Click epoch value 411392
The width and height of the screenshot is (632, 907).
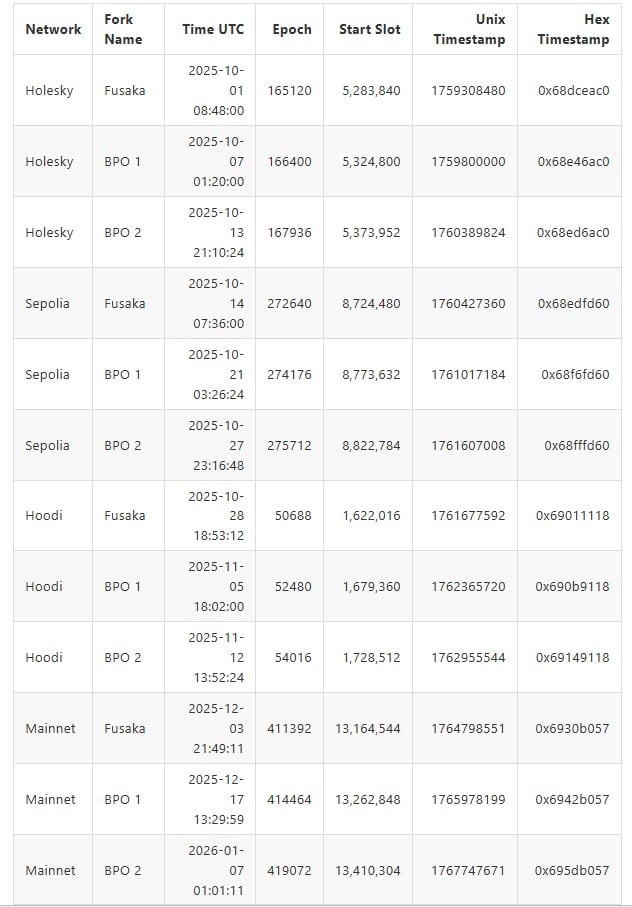coord(289,728)
